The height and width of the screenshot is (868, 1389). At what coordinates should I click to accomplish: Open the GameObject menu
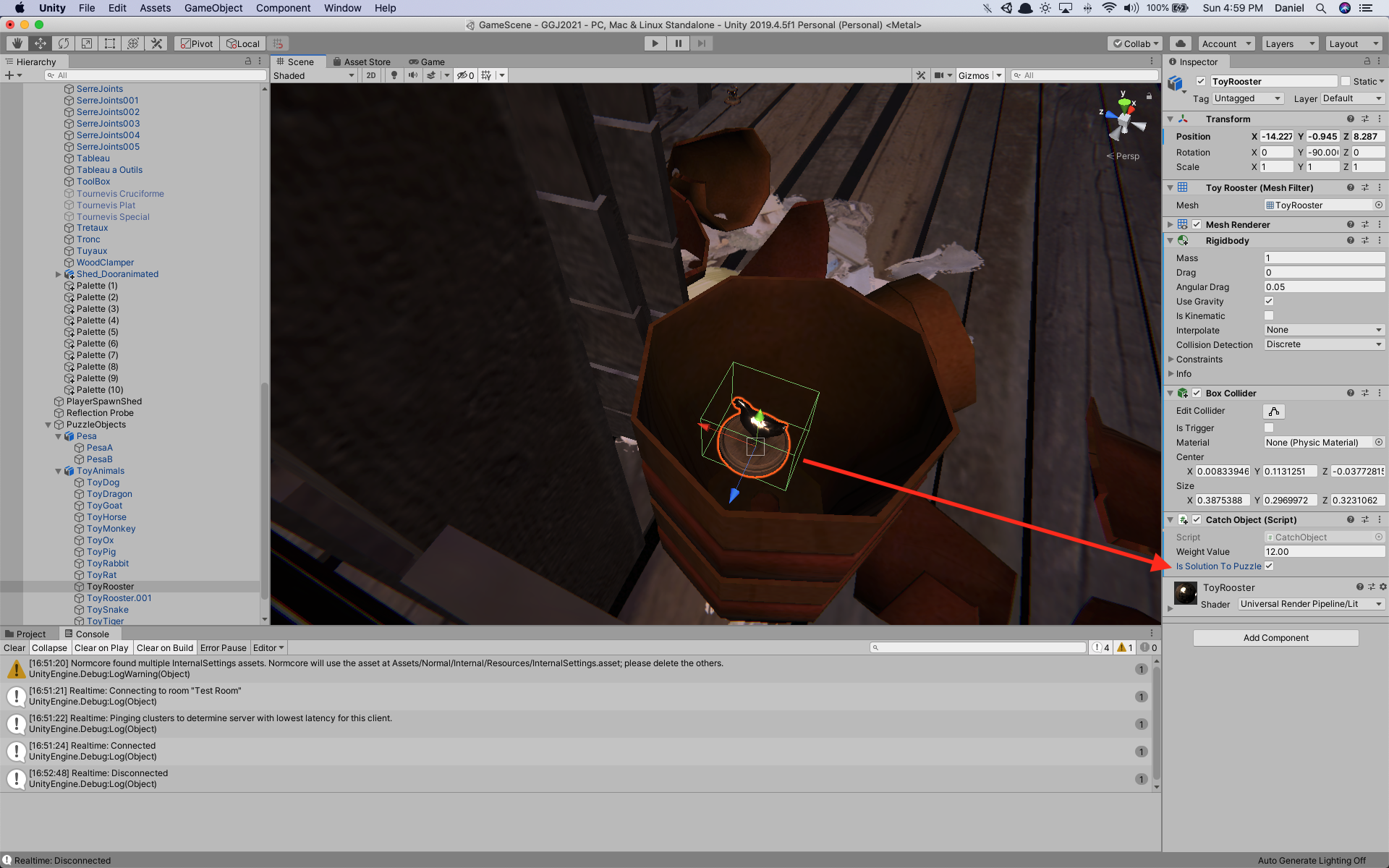pyautogui.click(x=213, y=8)
